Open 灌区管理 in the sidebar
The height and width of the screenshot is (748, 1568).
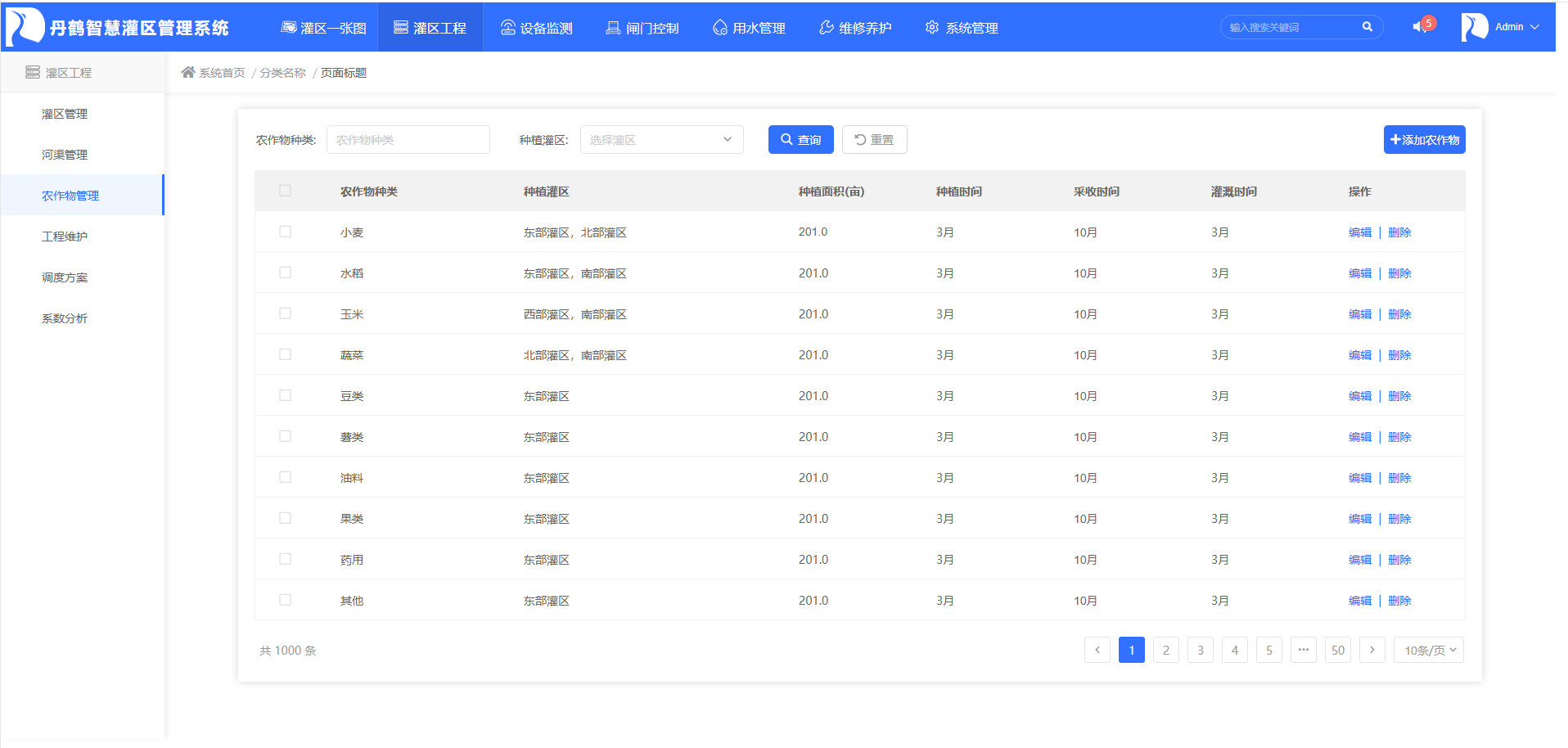pyautogui.click(x=82, y=113)
